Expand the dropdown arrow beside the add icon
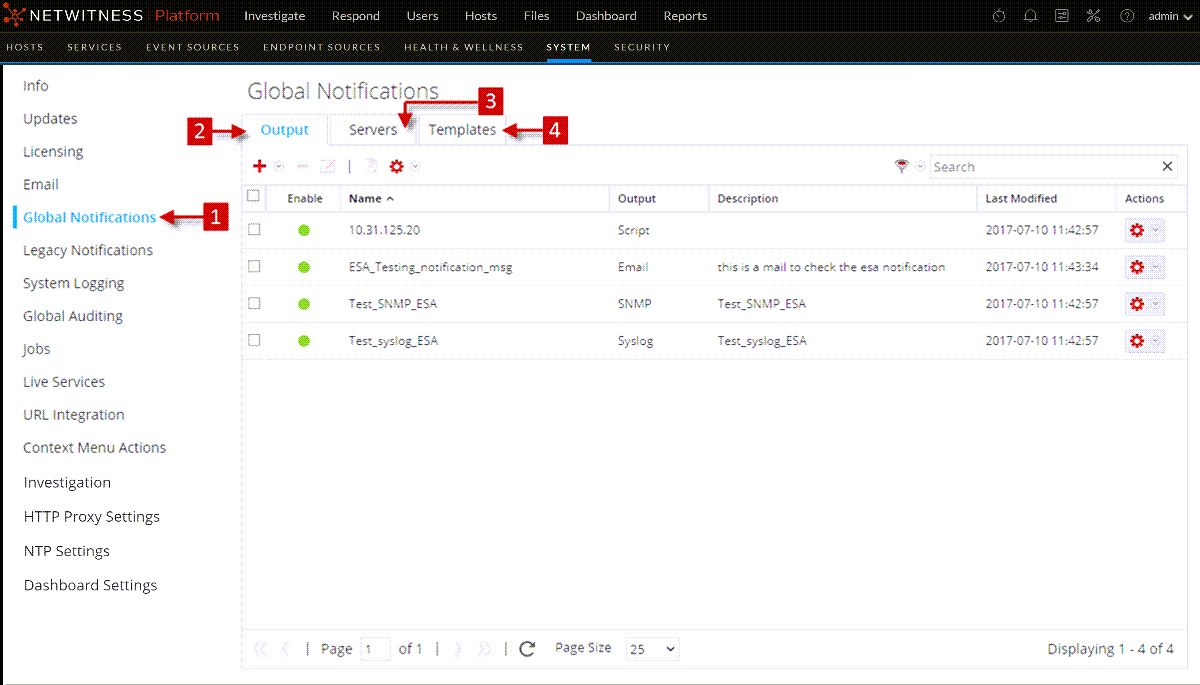The height and width of the screenshot is (685, 1200). point(279,167)
